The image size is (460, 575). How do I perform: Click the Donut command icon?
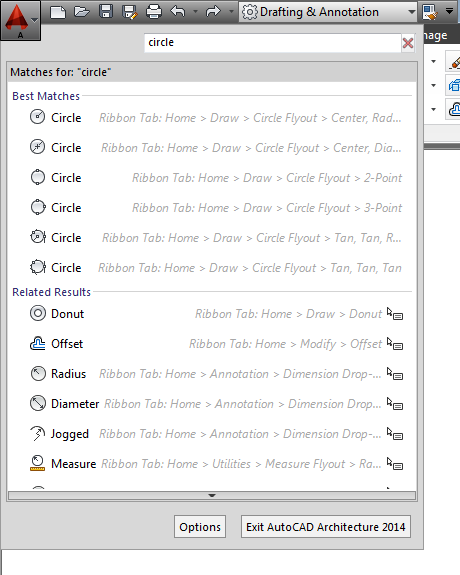click(37, 314)
